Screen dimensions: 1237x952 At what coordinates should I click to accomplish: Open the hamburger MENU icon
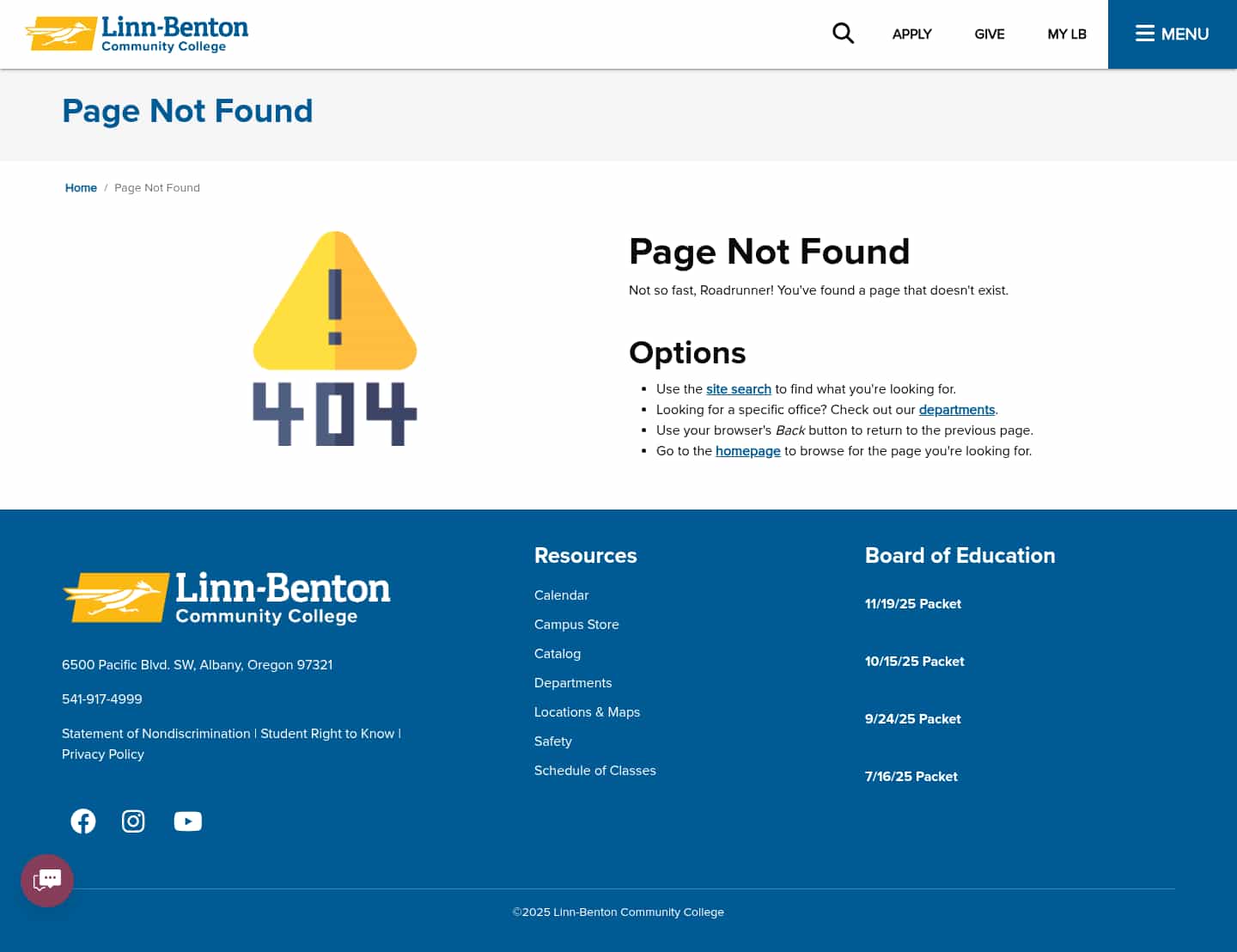click(1172, 34)
